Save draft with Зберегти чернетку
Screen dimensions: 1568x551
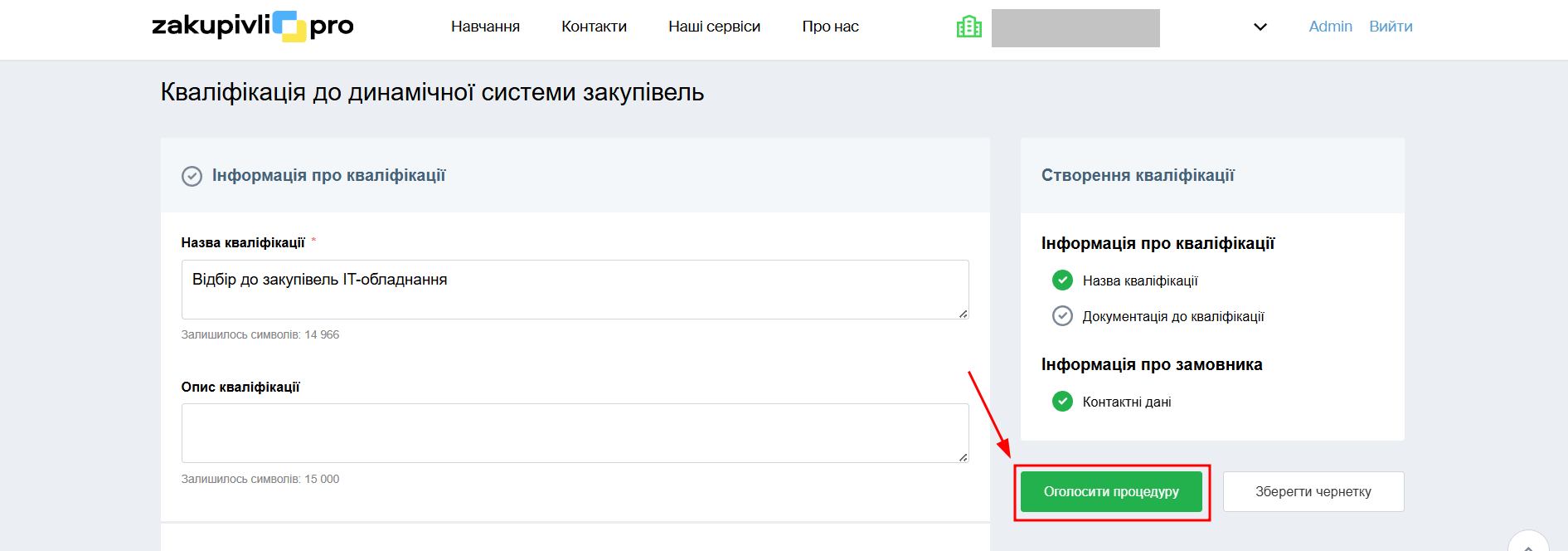1313,492
